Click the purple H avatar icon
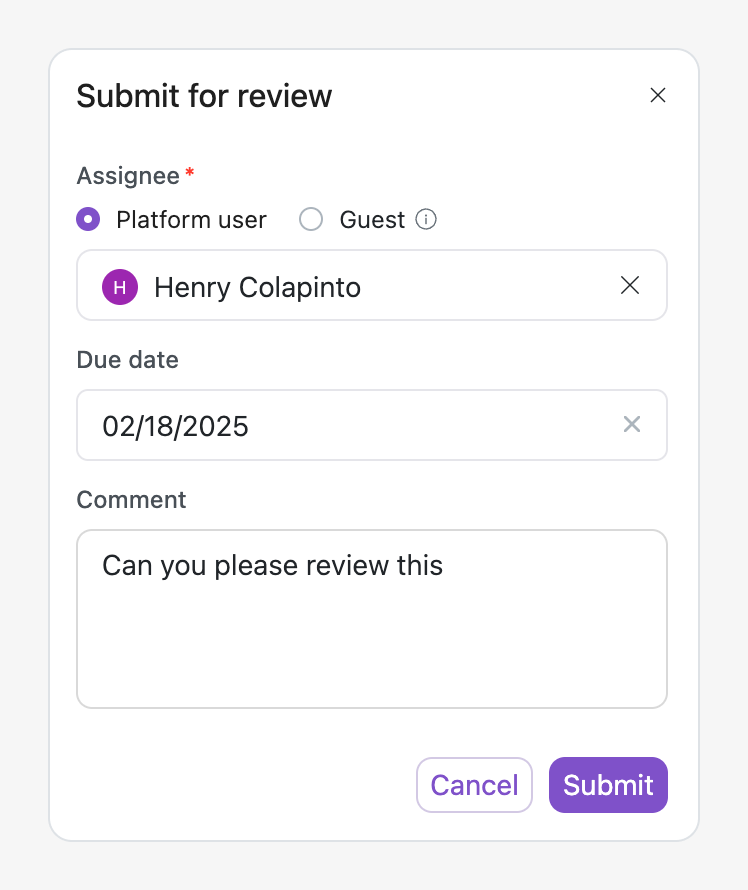The height and width of the screenshot is (890, 748). pos(120,287)
